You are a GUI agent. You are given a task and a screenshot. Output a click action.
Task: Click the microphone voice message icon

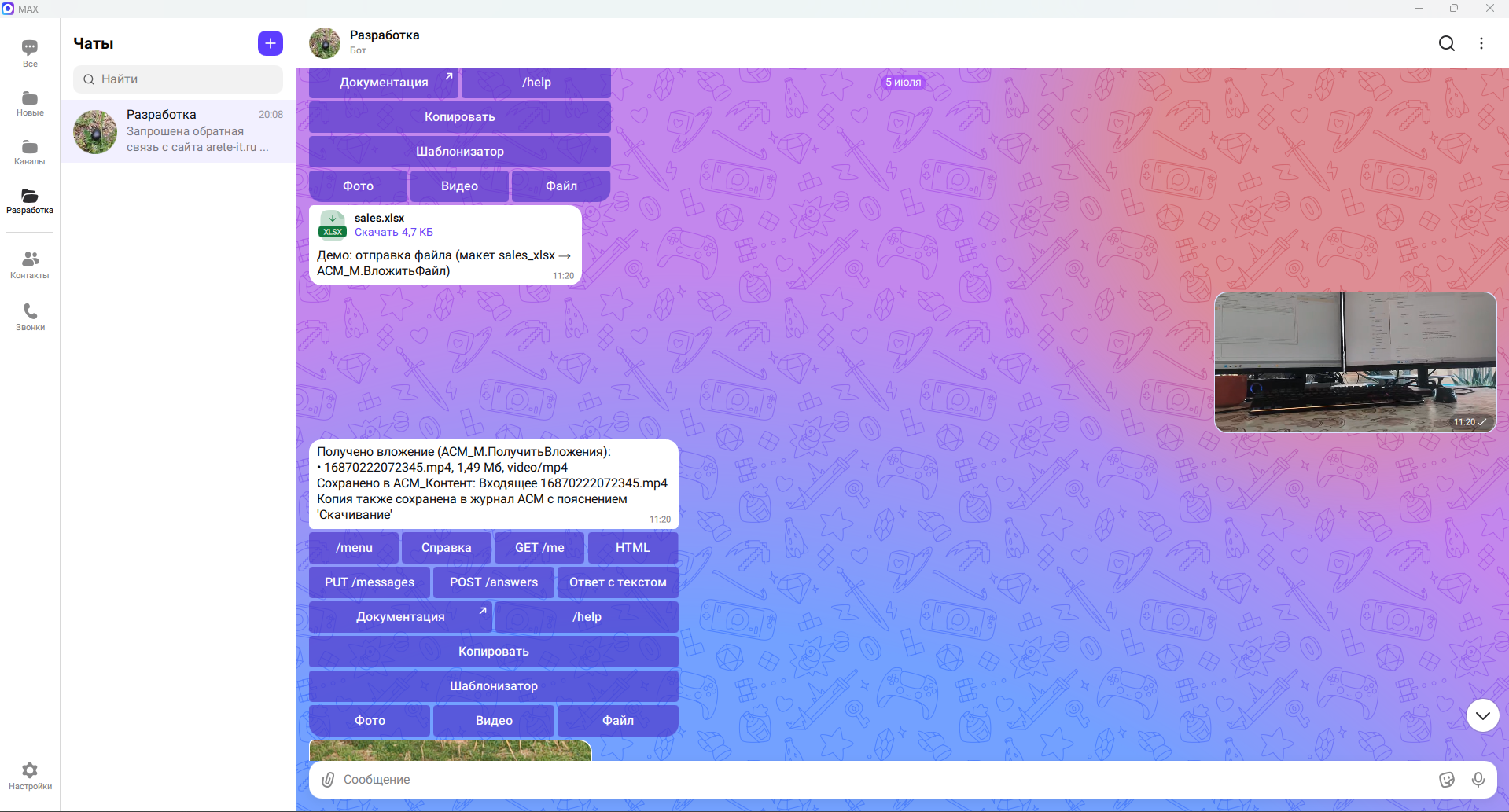pos(1478,779)
